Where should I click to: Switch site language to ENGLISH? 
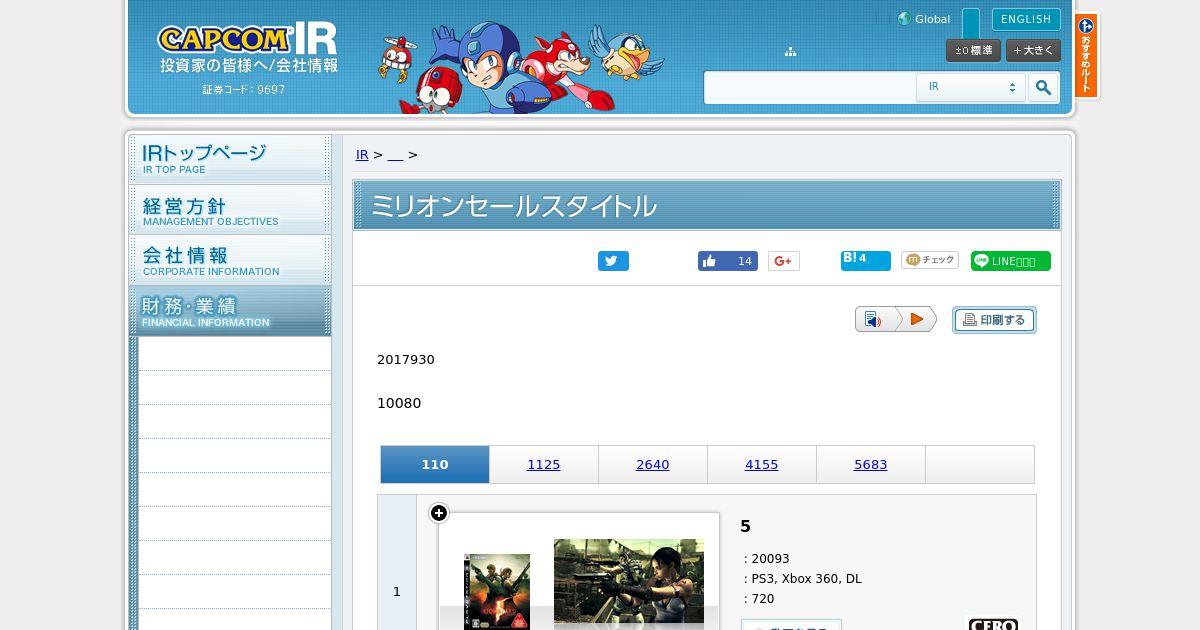(1026, 19)
